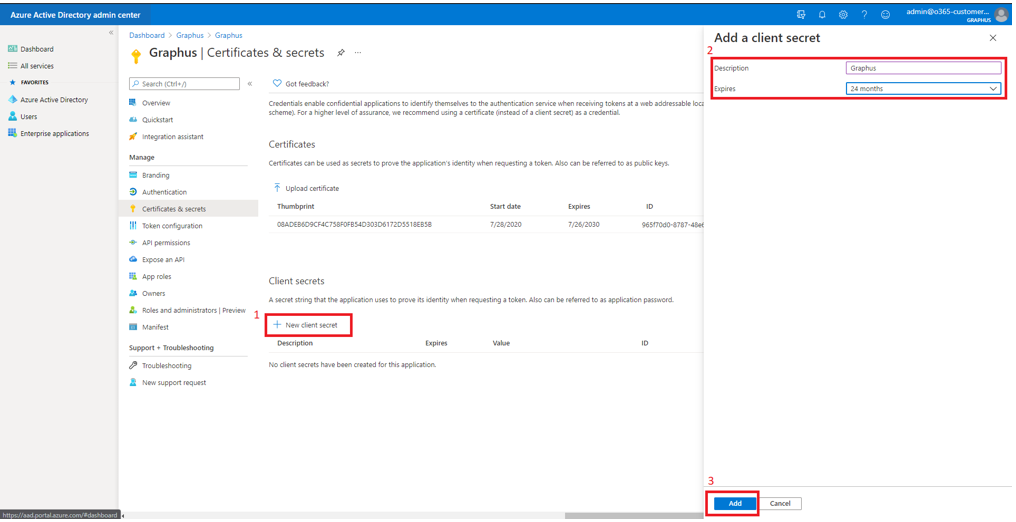
Task: Close the Add a client secret panel
Action: [993, 38]
